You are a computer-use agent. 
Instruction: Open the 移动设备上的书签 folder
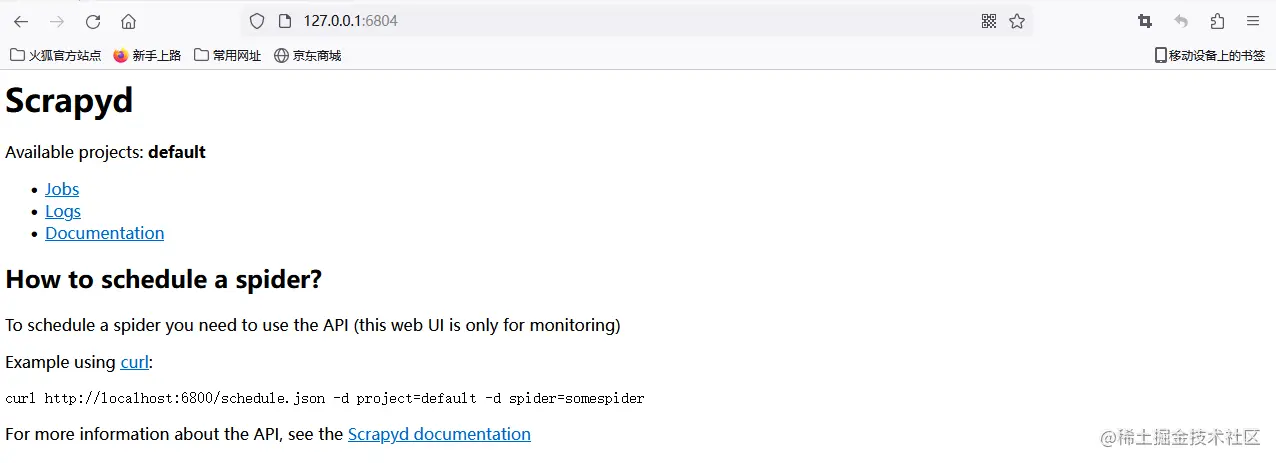[x=1210, y=56]
